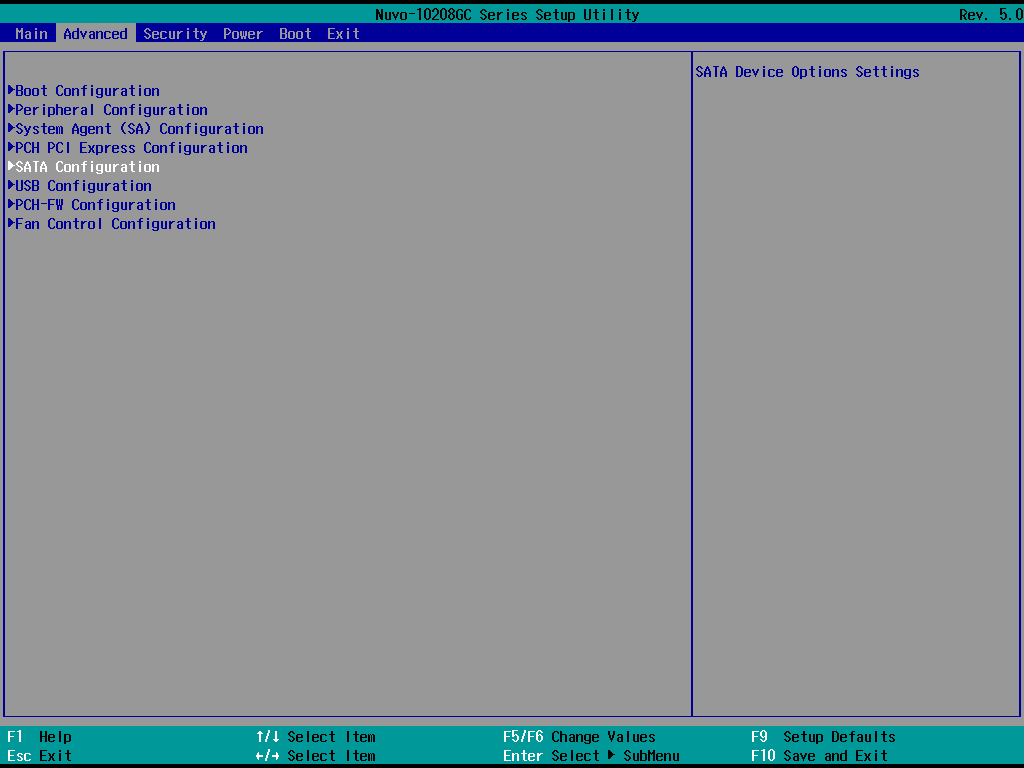Click F10 Save and Exit hint
Image resolution: width=1024 pixels, height=768 pixels.
[x=819, y=756]
